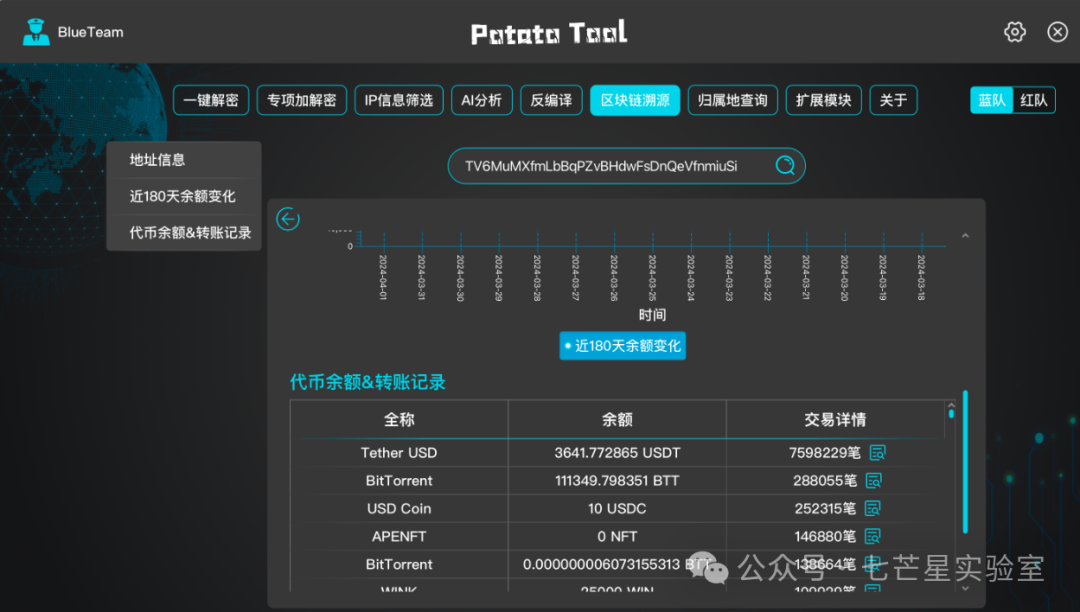This screenshot has width=1080, height=612.
Task: Go back with the left arrow icon
Action: [x=288, y=219]
